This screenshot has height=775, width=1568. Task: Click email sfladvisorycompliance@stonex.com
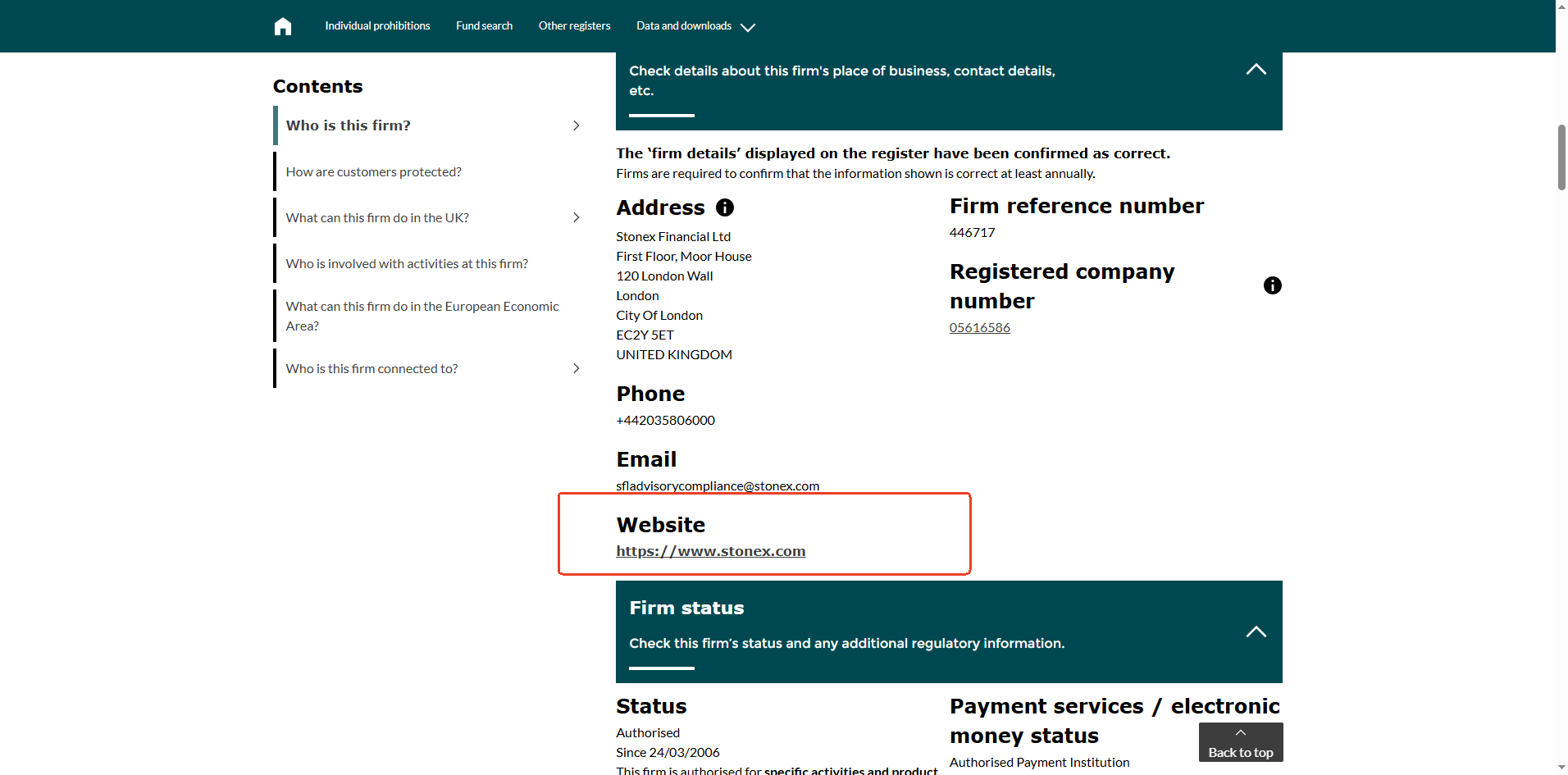[x=718, y=486]
